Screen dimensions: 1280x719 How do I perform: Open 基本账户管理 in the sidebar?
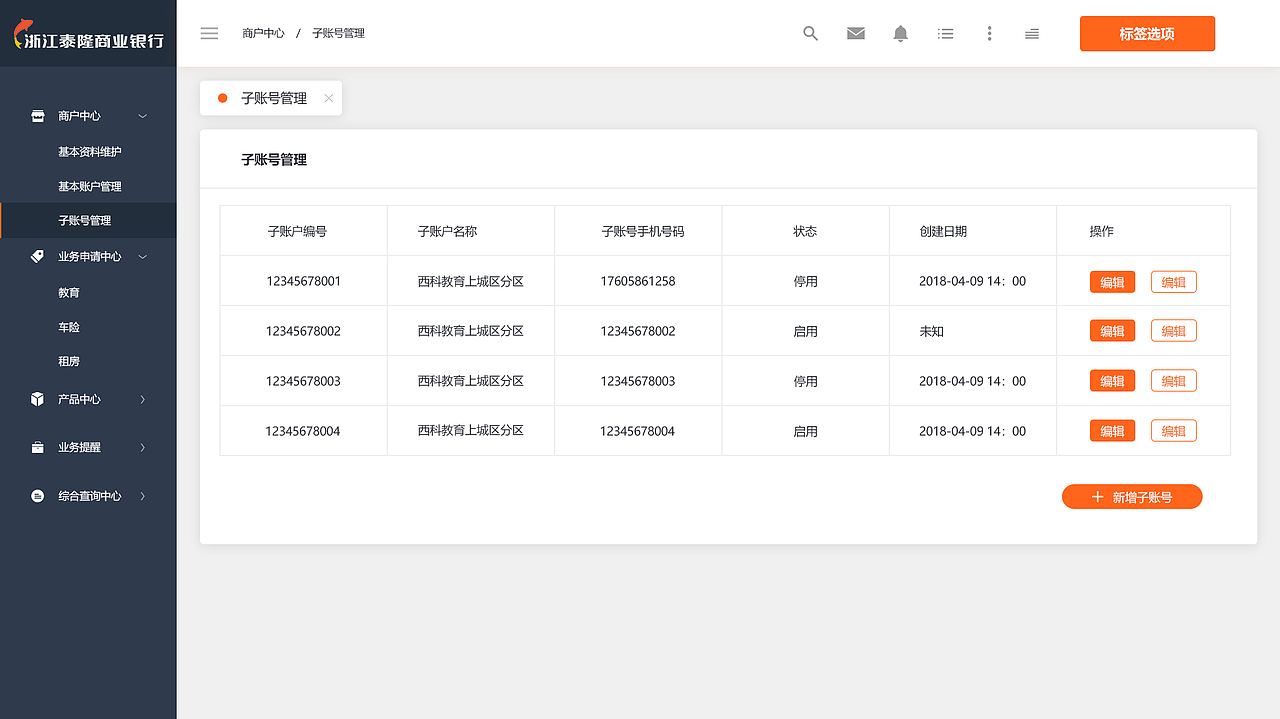tap(89, 187)
